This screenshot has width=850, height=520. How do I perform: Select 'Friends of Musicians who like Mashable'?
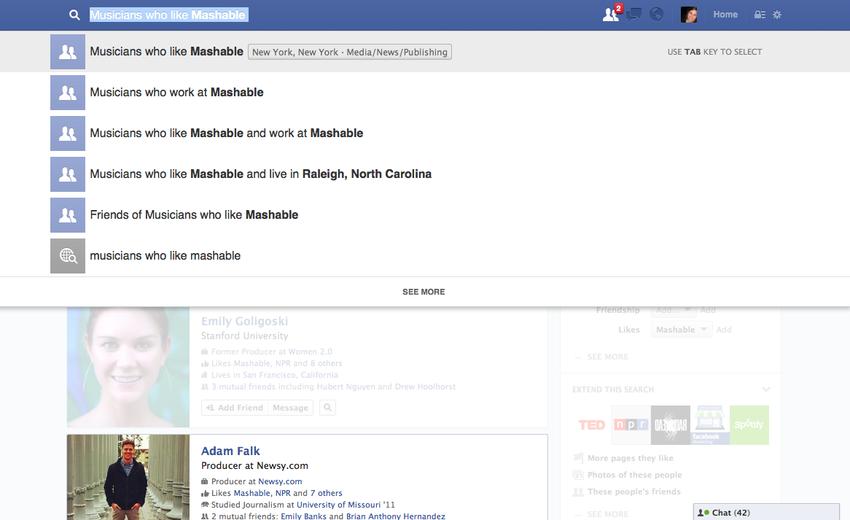tap(194, 215)
